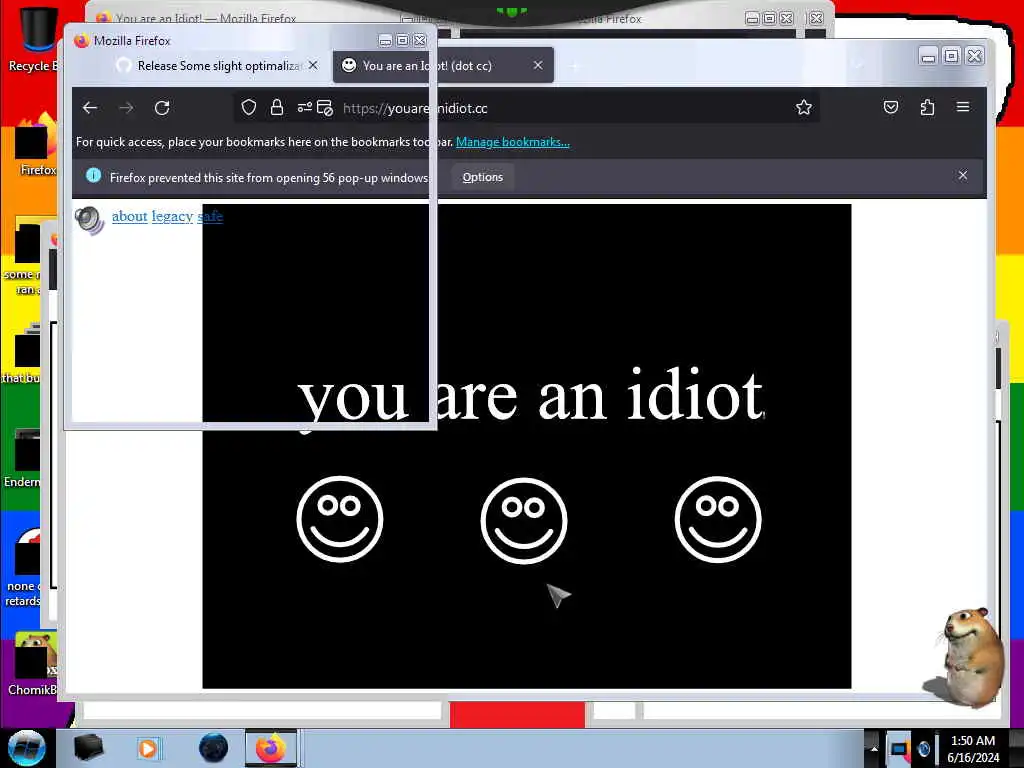
Task: Open the Windows Start orb
Action: tap(27, 748)
